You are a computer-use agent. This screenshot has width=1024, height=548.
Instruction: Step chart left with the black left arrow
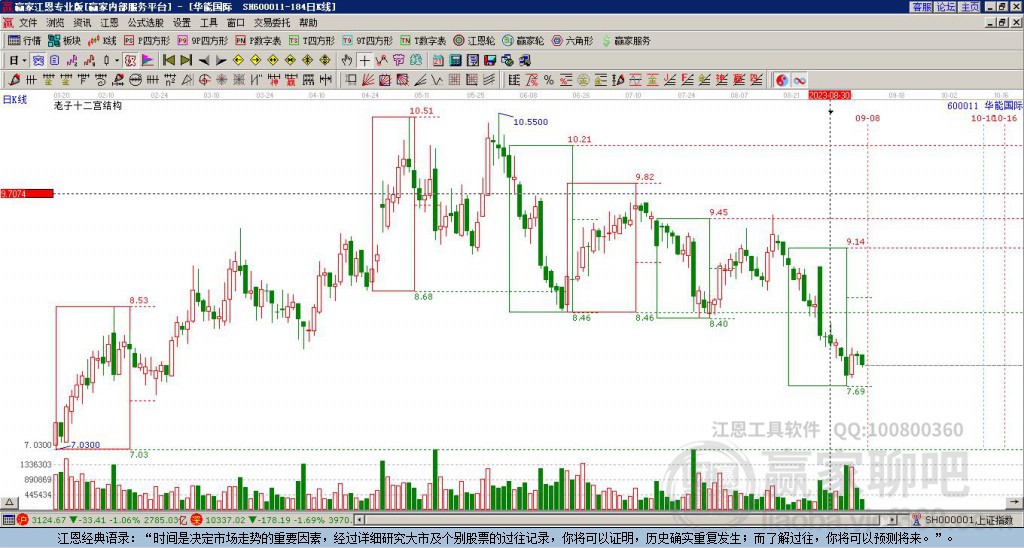tap(204, 60)
